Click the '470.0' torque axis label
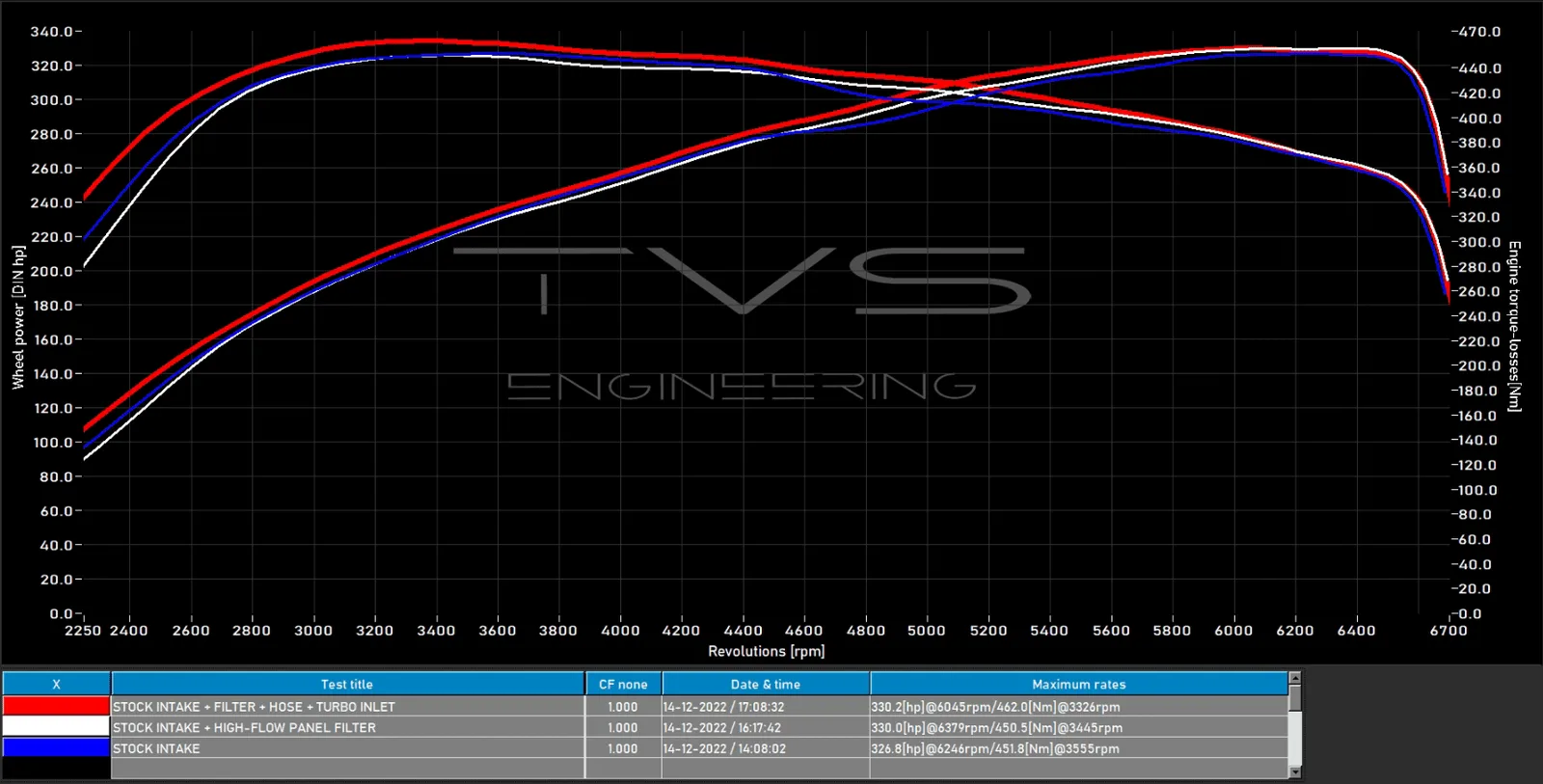This screenshot has width=1543, height=784. tap(1478, 32)
